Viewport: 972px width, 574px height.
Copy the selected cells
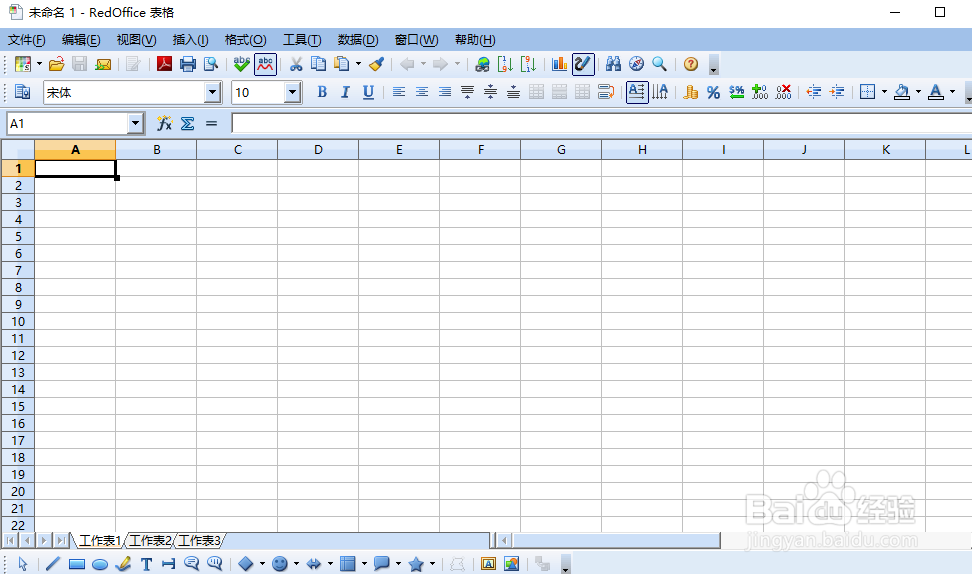tap(319, 64)
